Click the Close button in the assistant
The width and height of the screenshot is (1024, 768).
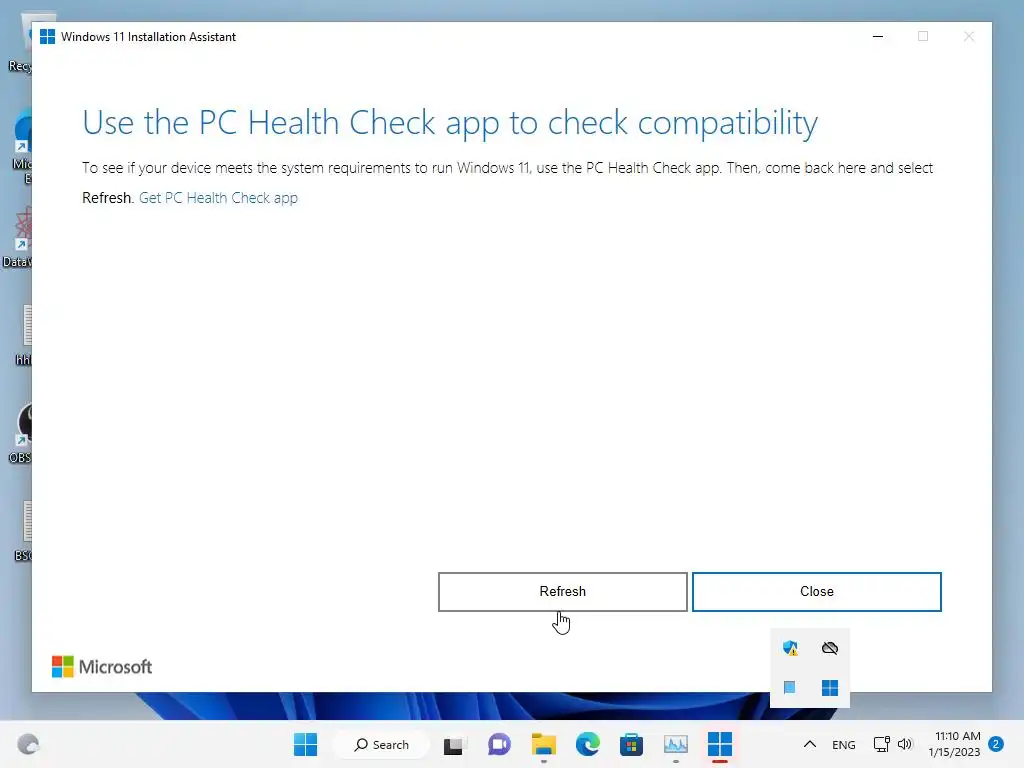pos(816,592)
